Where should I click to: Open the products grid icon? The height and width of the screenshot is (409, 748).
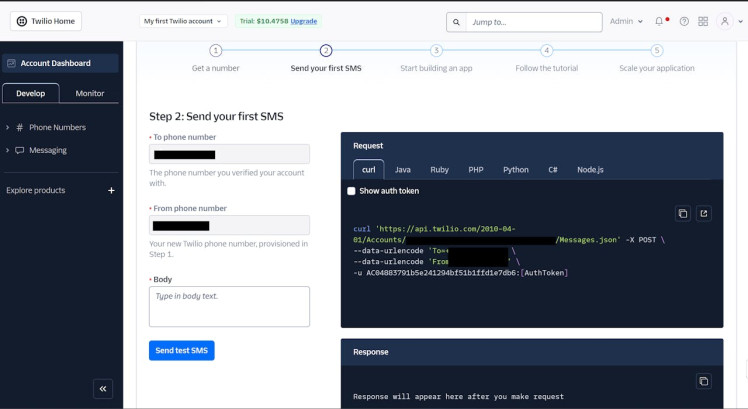pyautogui.click(x=703, y=21)
